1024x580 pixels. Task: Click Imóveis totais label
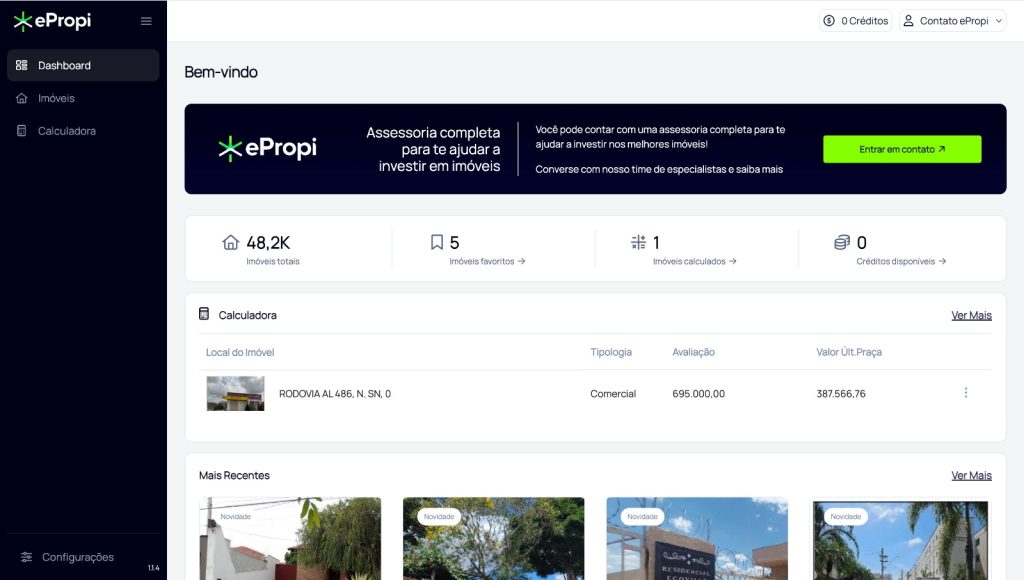273,261
